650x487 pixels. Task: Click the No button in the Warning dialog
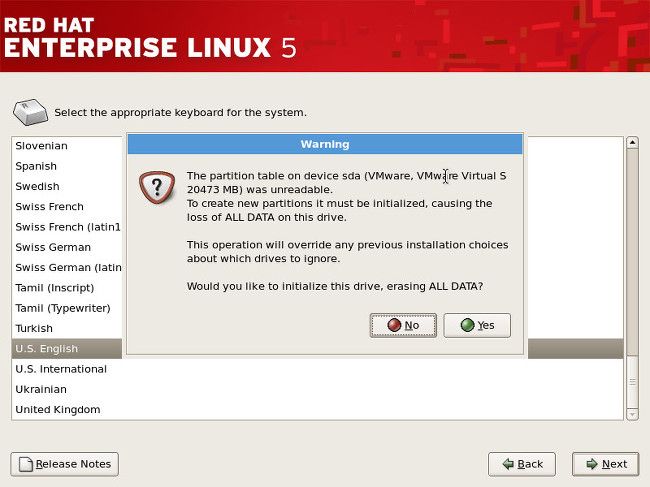(x=403, y=325)
